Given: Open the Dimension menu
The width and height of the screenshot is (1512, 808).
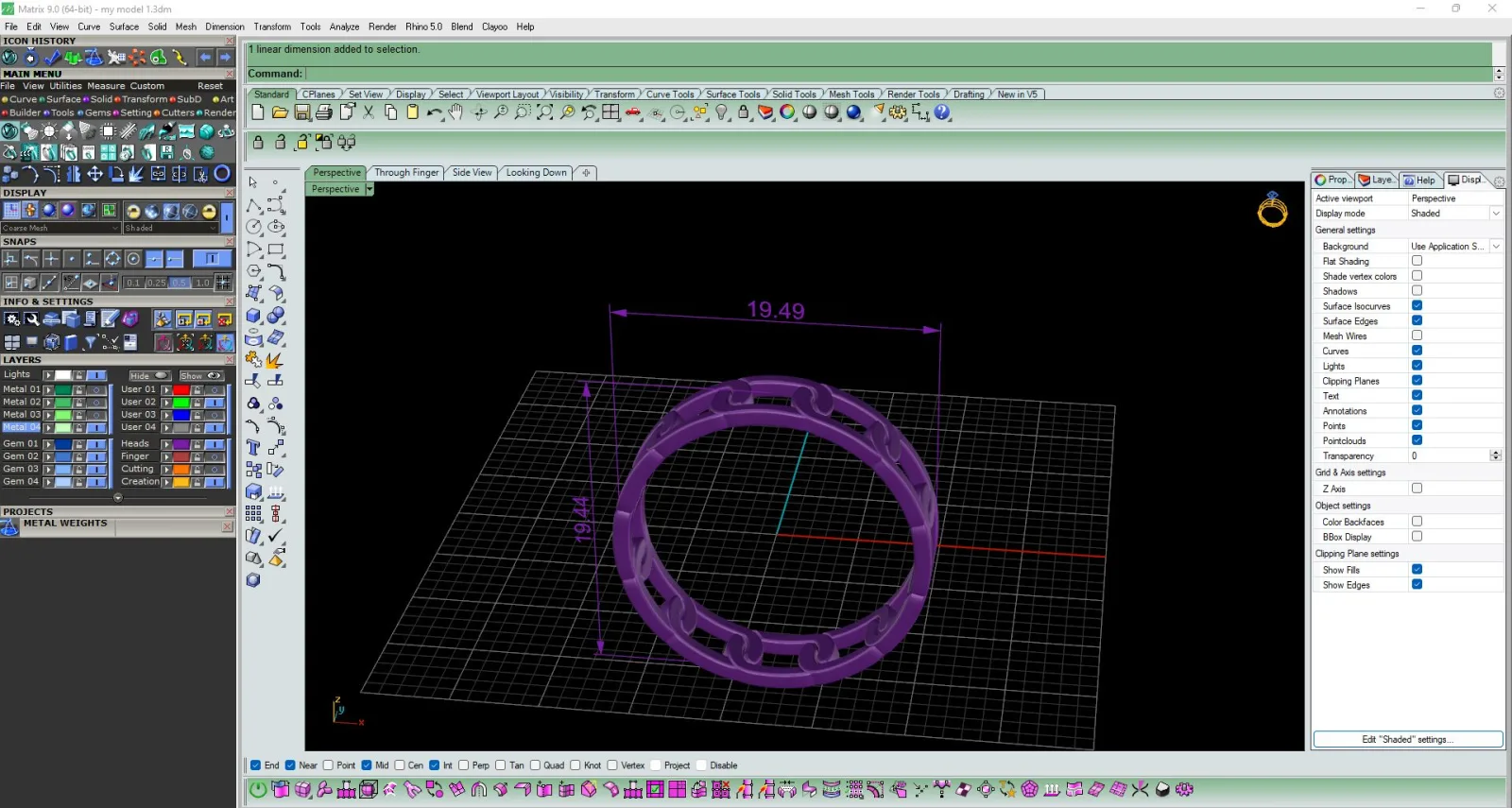Looking at the screenshot, I should click(225, 26).
